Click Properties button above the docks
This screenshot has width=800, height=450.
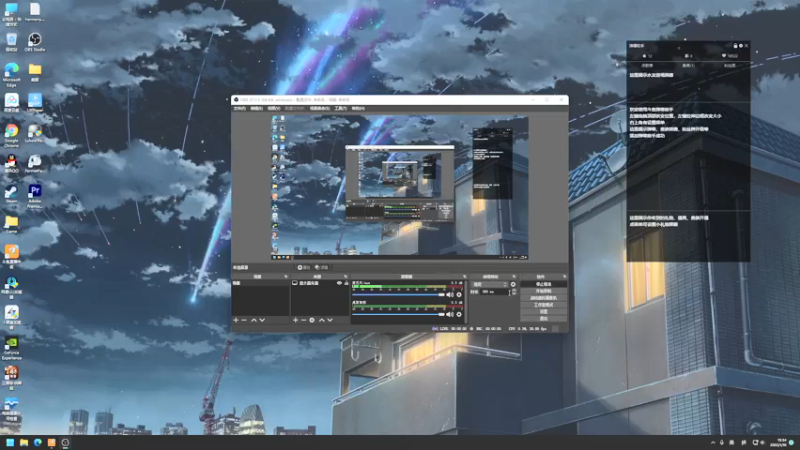pos(304,267)
